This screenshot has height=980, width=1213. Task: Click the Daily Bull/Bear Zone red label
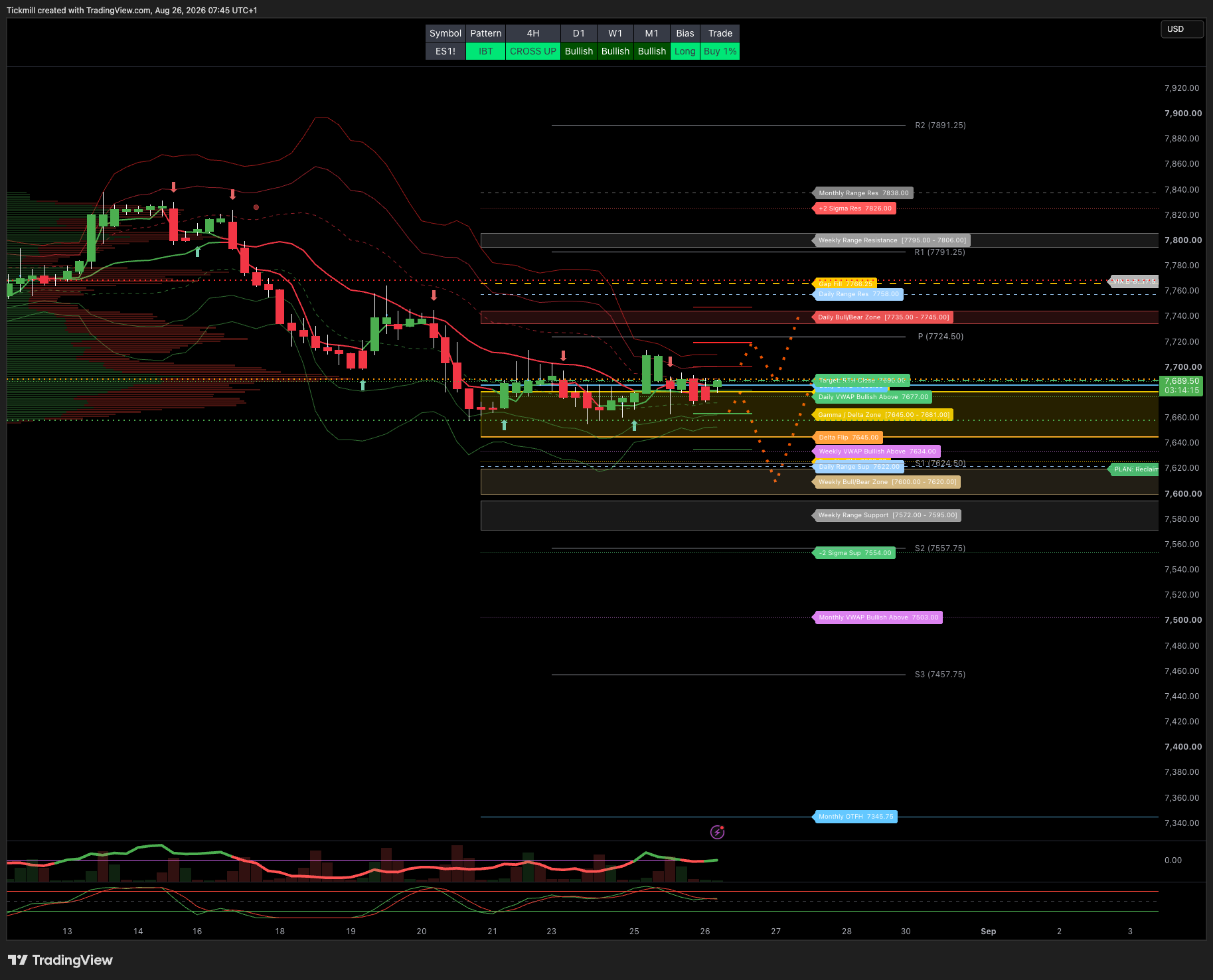click(x=883, y=317)
